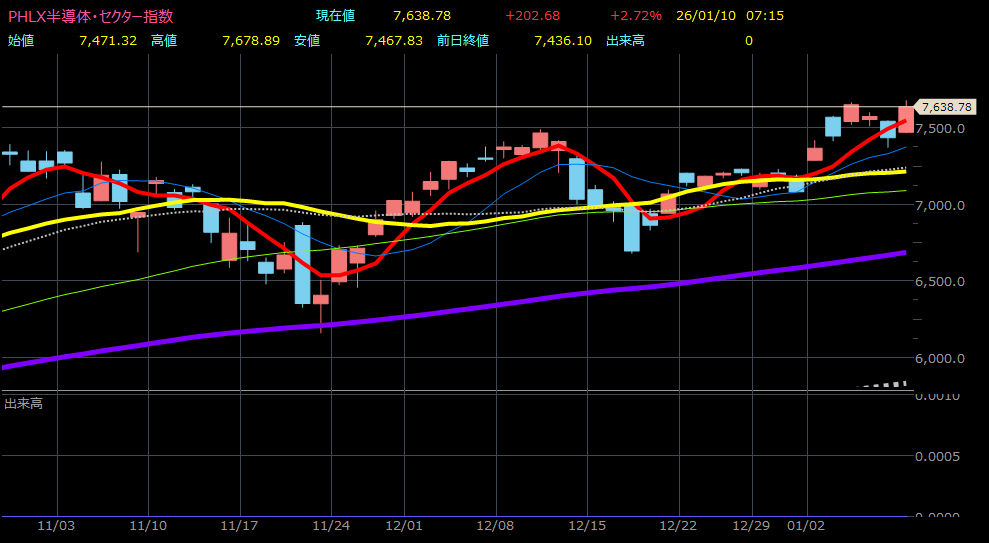
Task: Select the 現在値 label in the header
Action: (335, 16)
